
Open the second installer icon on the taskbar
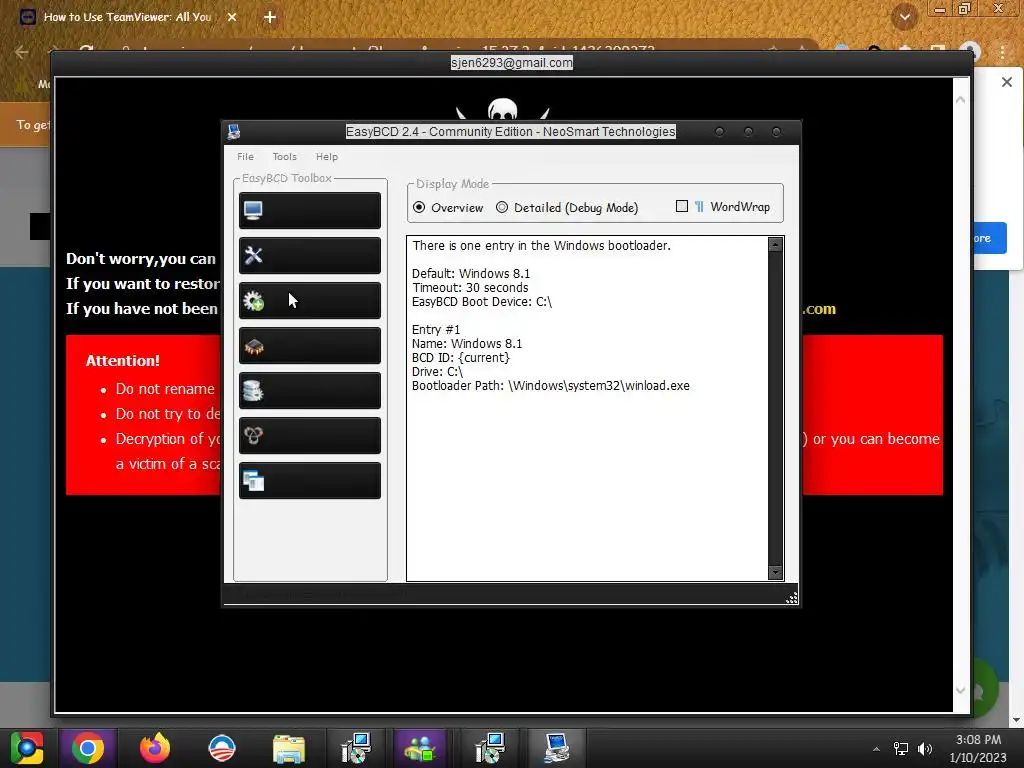(x=489, y=748)
